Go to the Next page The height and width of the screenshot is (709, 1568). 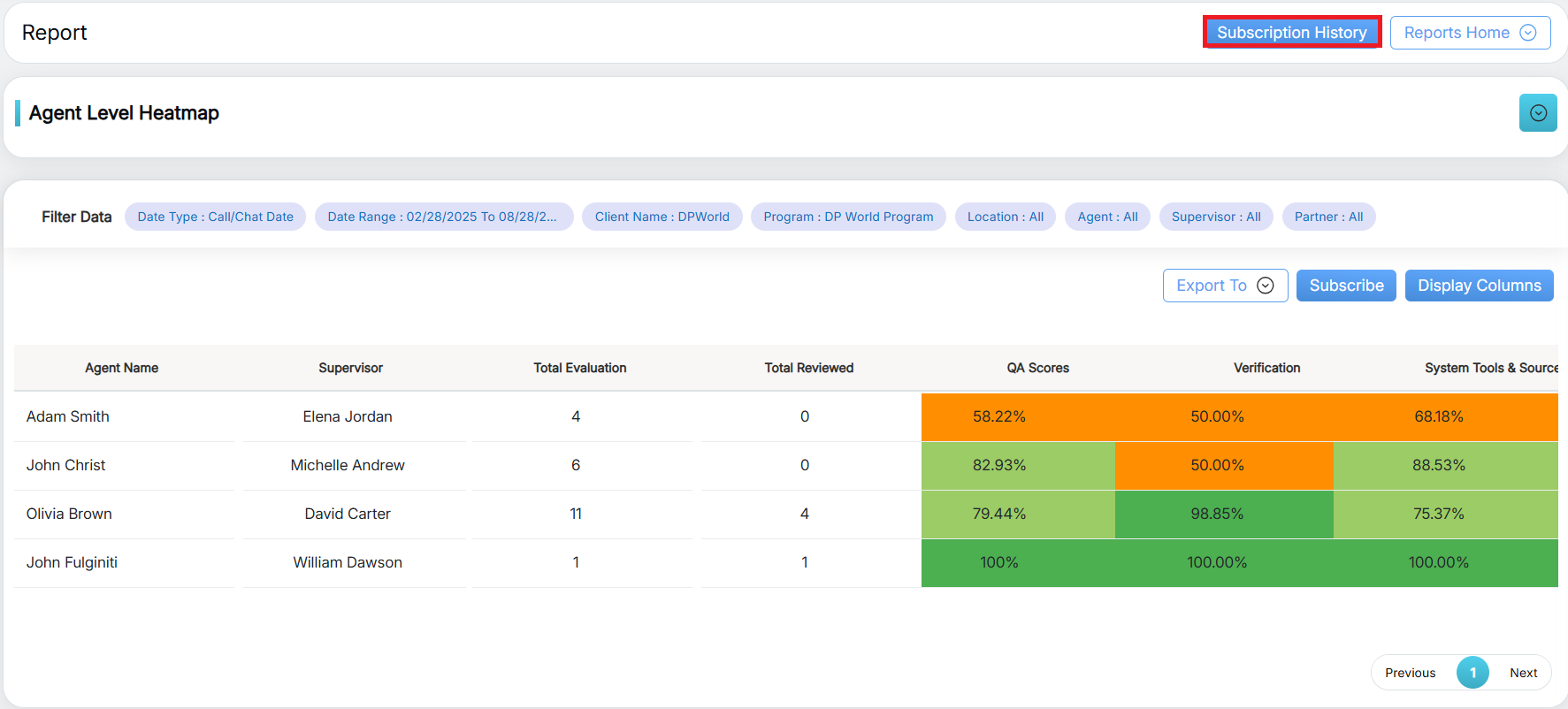click(1522, 673)
